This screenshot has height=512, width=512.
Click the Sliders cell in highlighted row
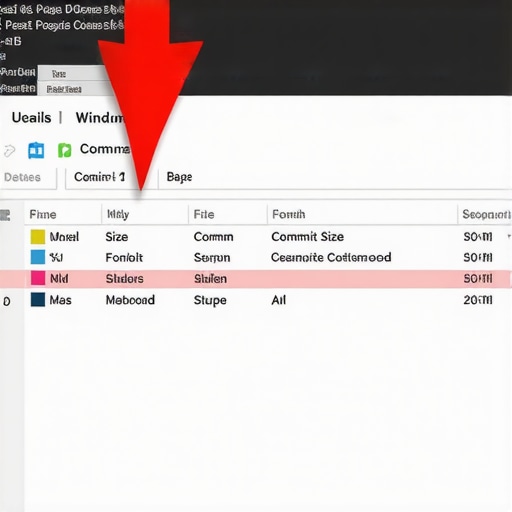pyautogui.click(x=125, y=279)
